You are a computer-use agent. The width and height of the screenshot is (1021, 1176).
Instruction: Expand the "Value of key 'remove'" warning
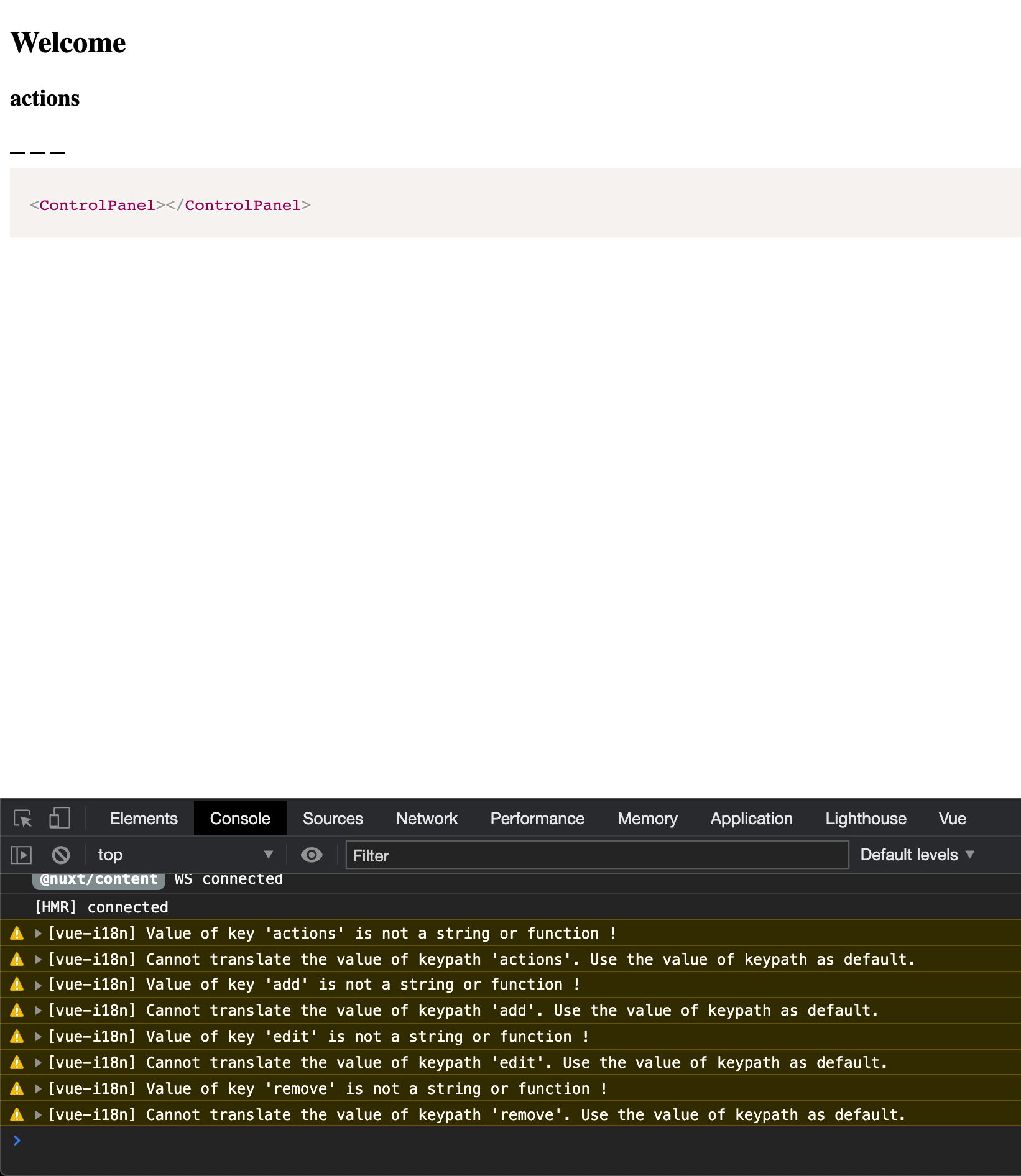click(x=38, y=1089)
